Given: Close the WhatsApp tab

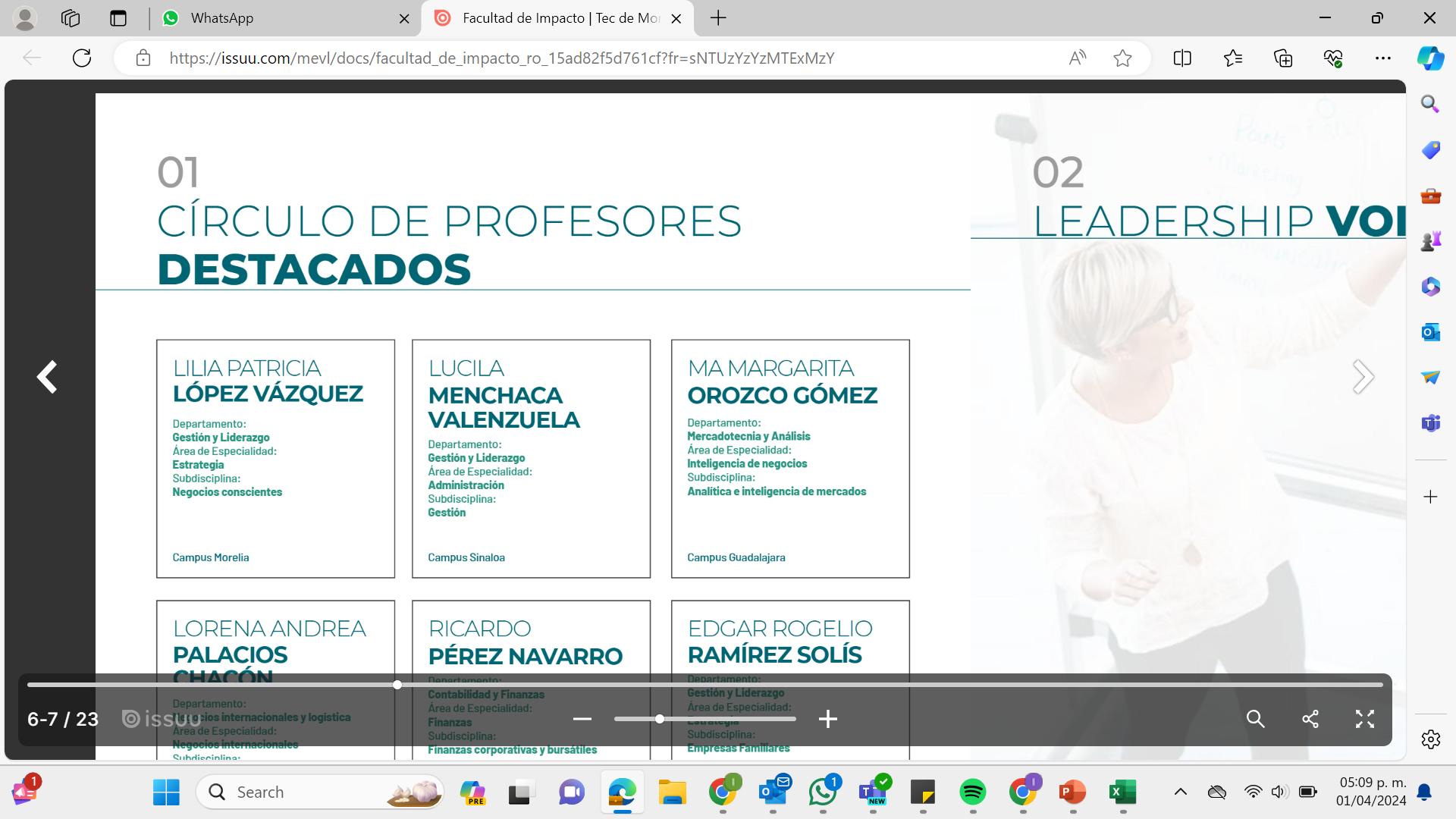Looking at the screenshot, I should pyautogui.click(x=405, y=19).
